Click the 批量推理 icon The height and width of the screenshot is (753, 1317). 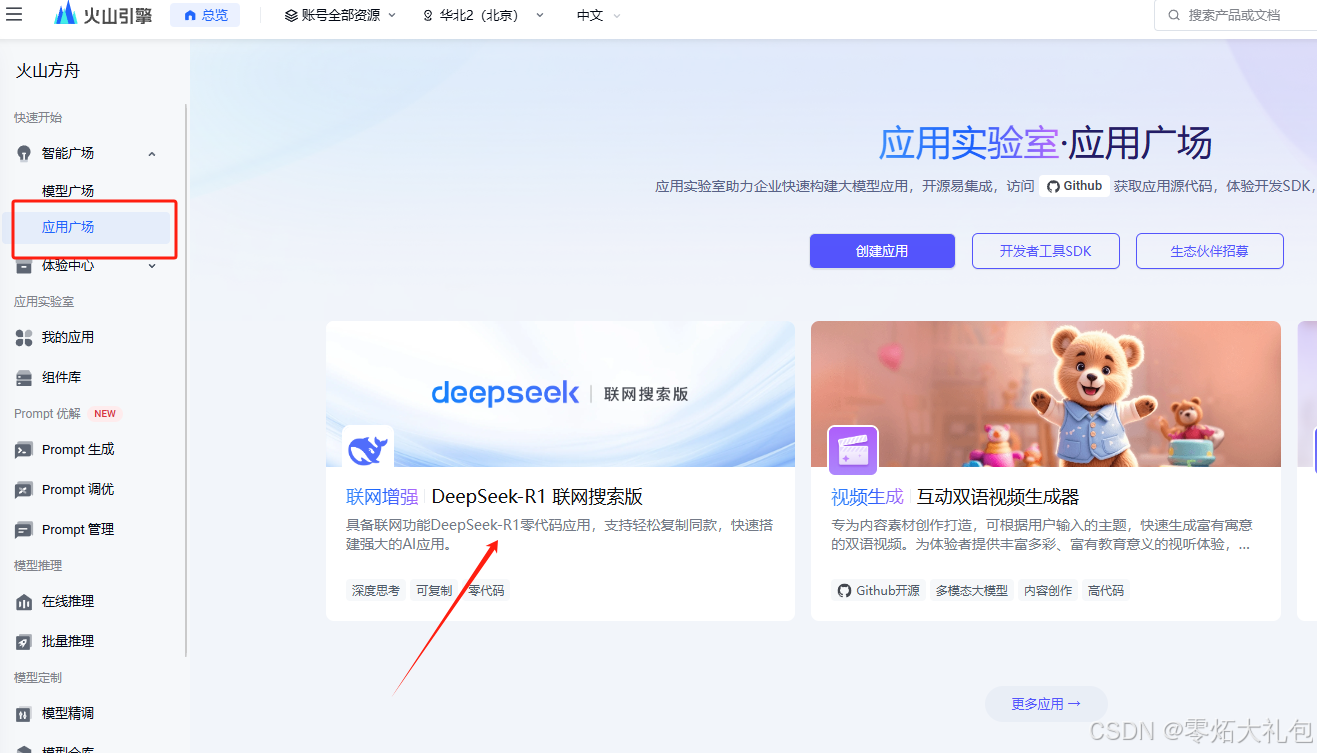24,642
